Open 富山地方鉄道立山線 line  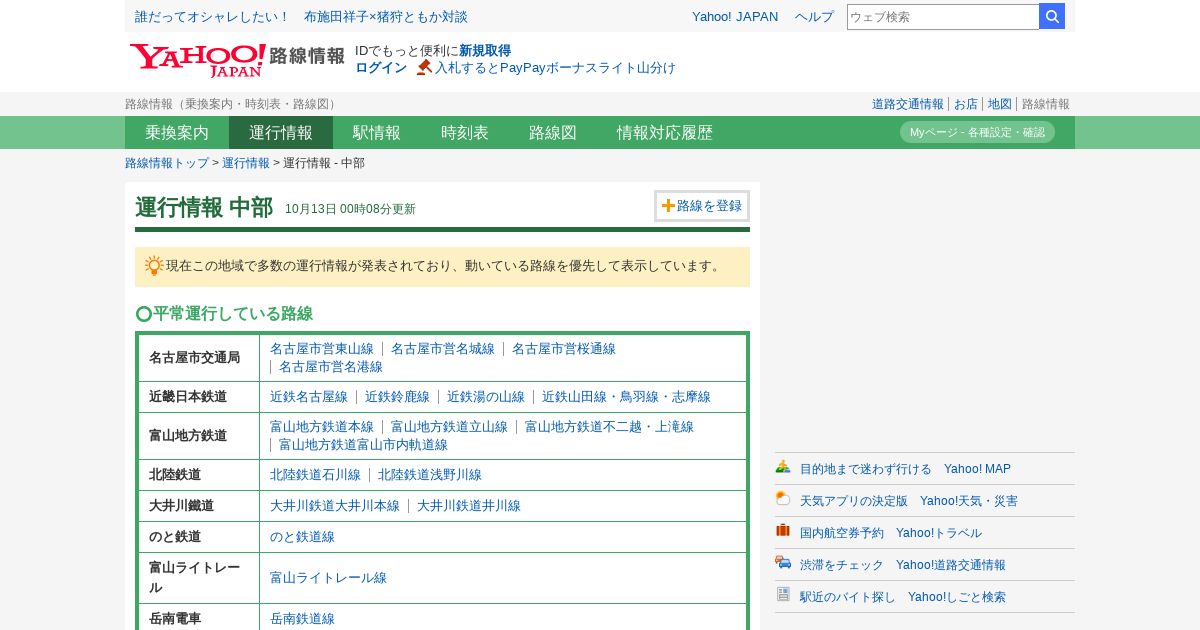click(x=449, y=427)
